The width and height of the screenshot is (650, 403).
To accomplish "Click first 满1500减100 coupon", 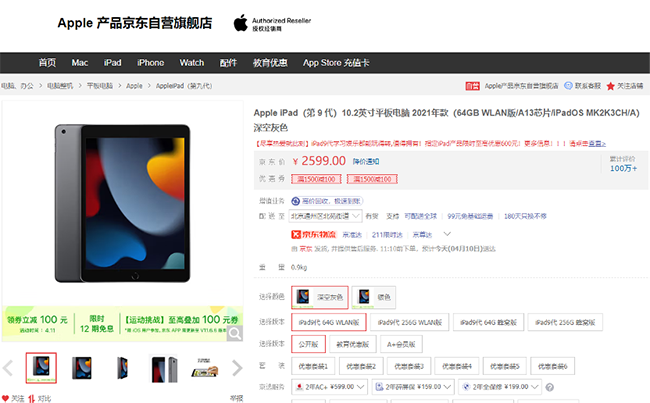I will click(x=316, y=179).
